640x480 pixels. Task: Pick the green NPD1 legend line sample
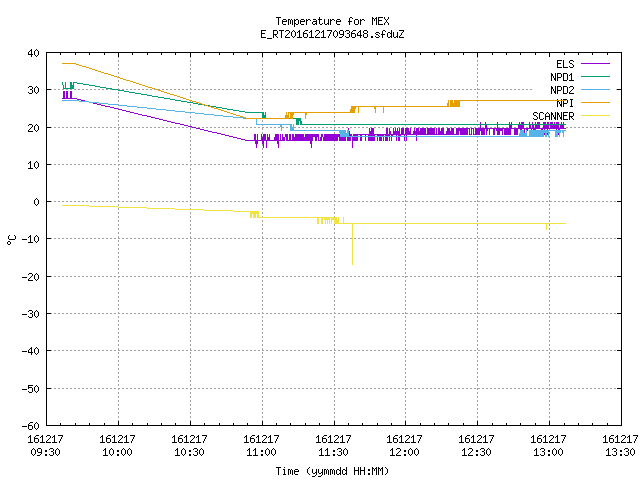(595, 76)
